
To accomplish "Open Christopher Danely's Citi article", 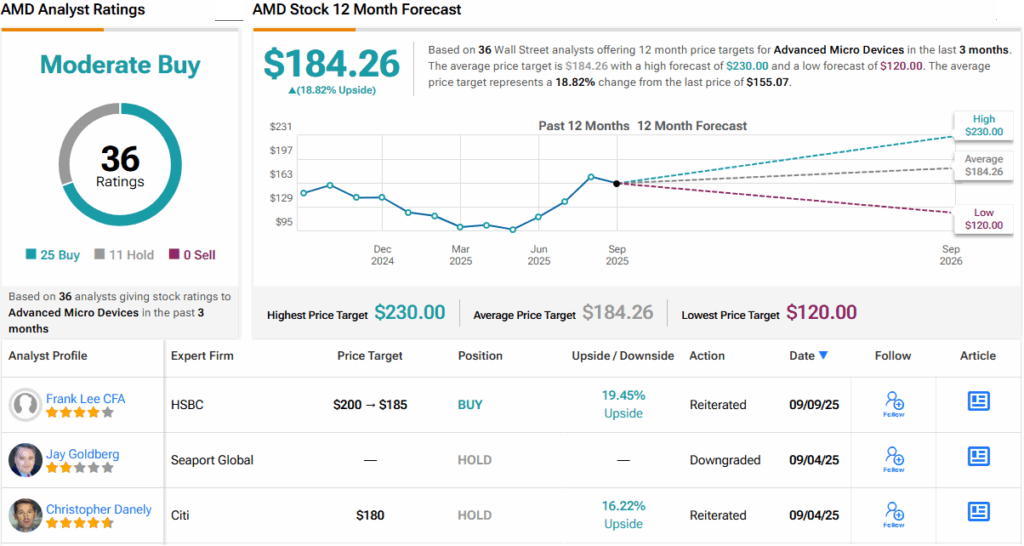I will [x=978, y=512].
